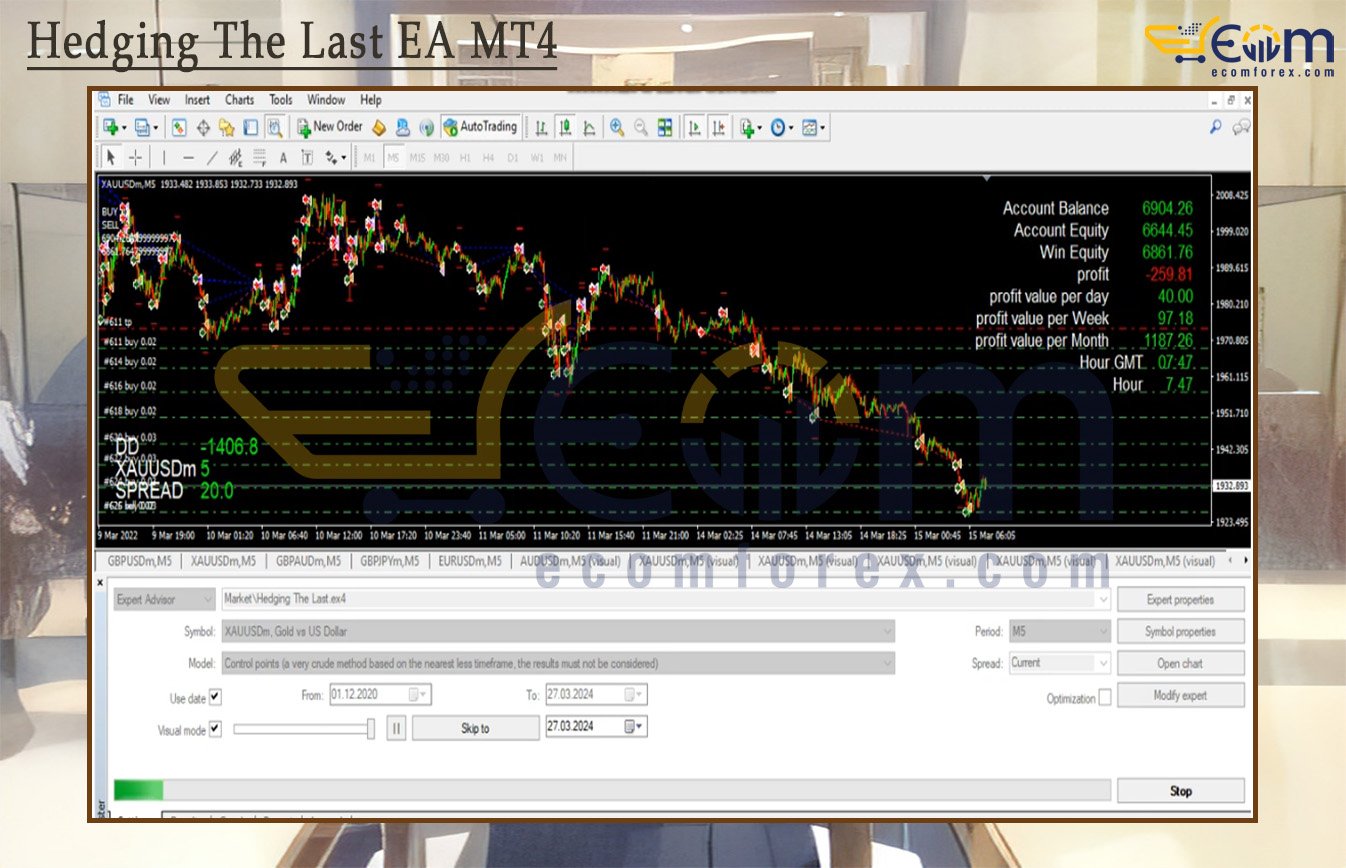Open the Charts menu

tap(239, 100)
